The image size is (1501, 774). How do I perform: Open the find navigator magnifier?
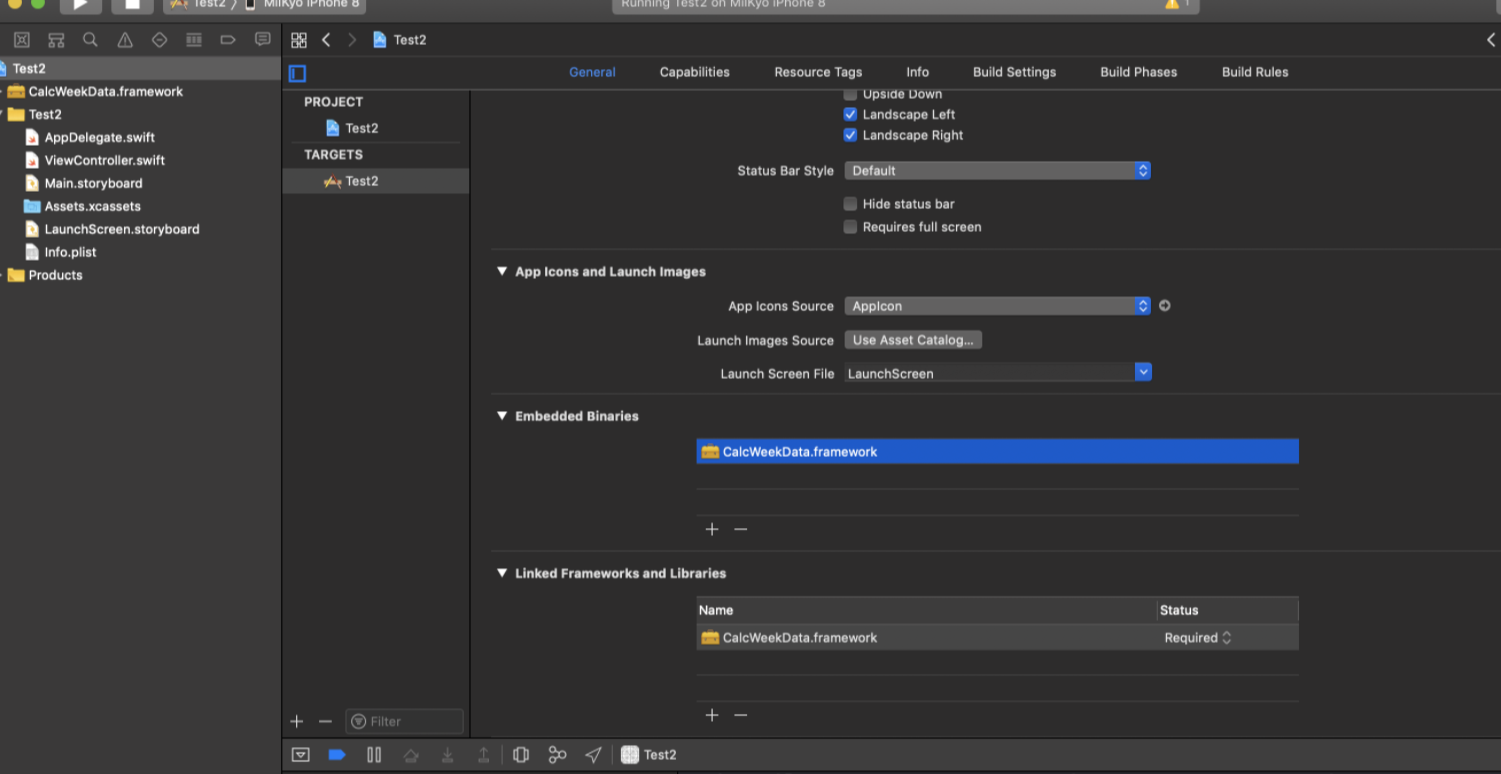(x=90, y=40)
